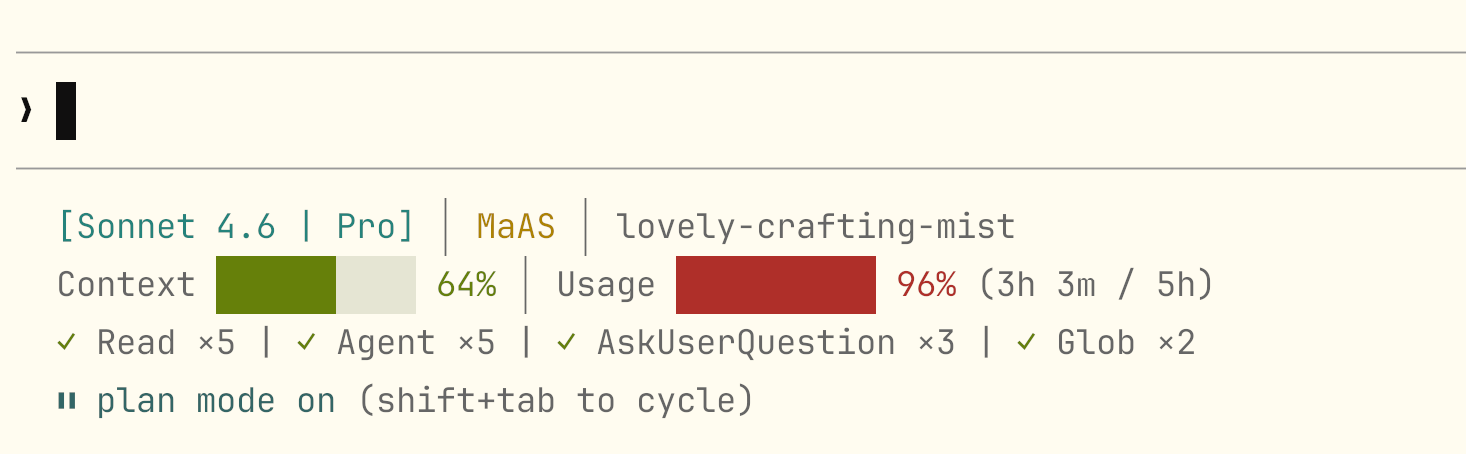Select the Agent ×5 tool entry
Image resolution: width=1466 pixels, height=454 pixels.
[416, 343]
